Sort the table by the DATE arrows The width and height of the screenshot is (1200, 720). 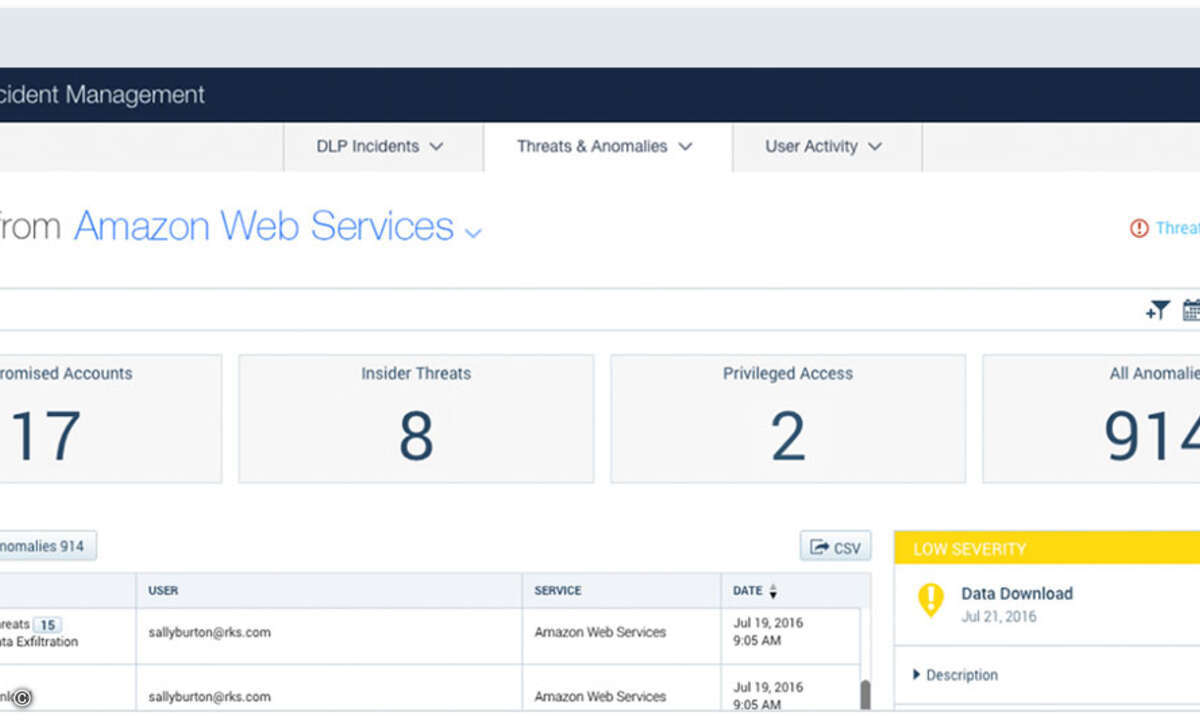click(x=772, y=591)
